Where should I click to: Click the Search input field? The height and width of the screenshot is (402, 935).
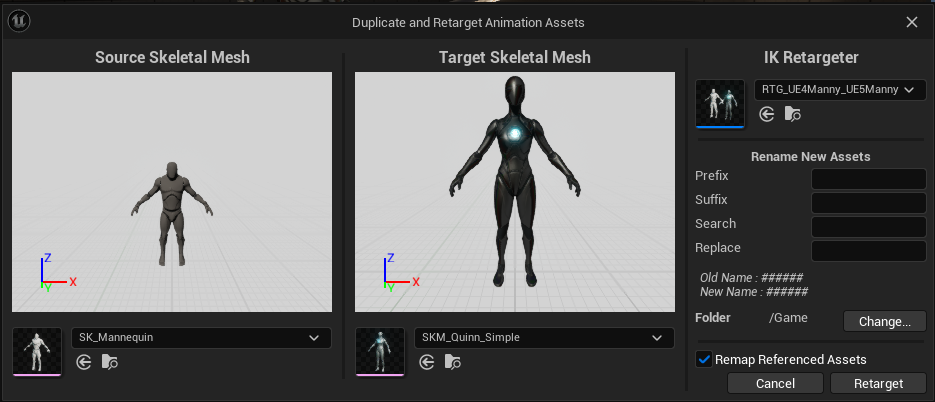pos(869,227)
